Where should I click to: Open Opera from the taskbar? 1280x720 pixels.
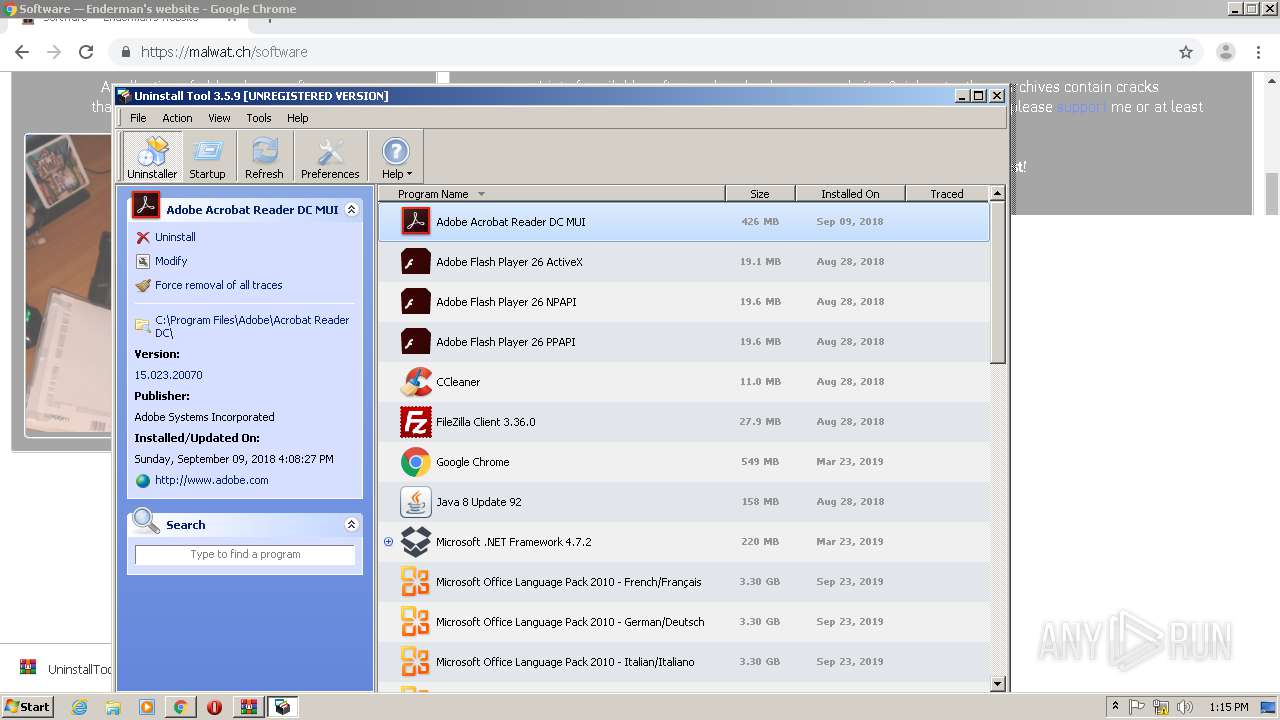point(214,707)
